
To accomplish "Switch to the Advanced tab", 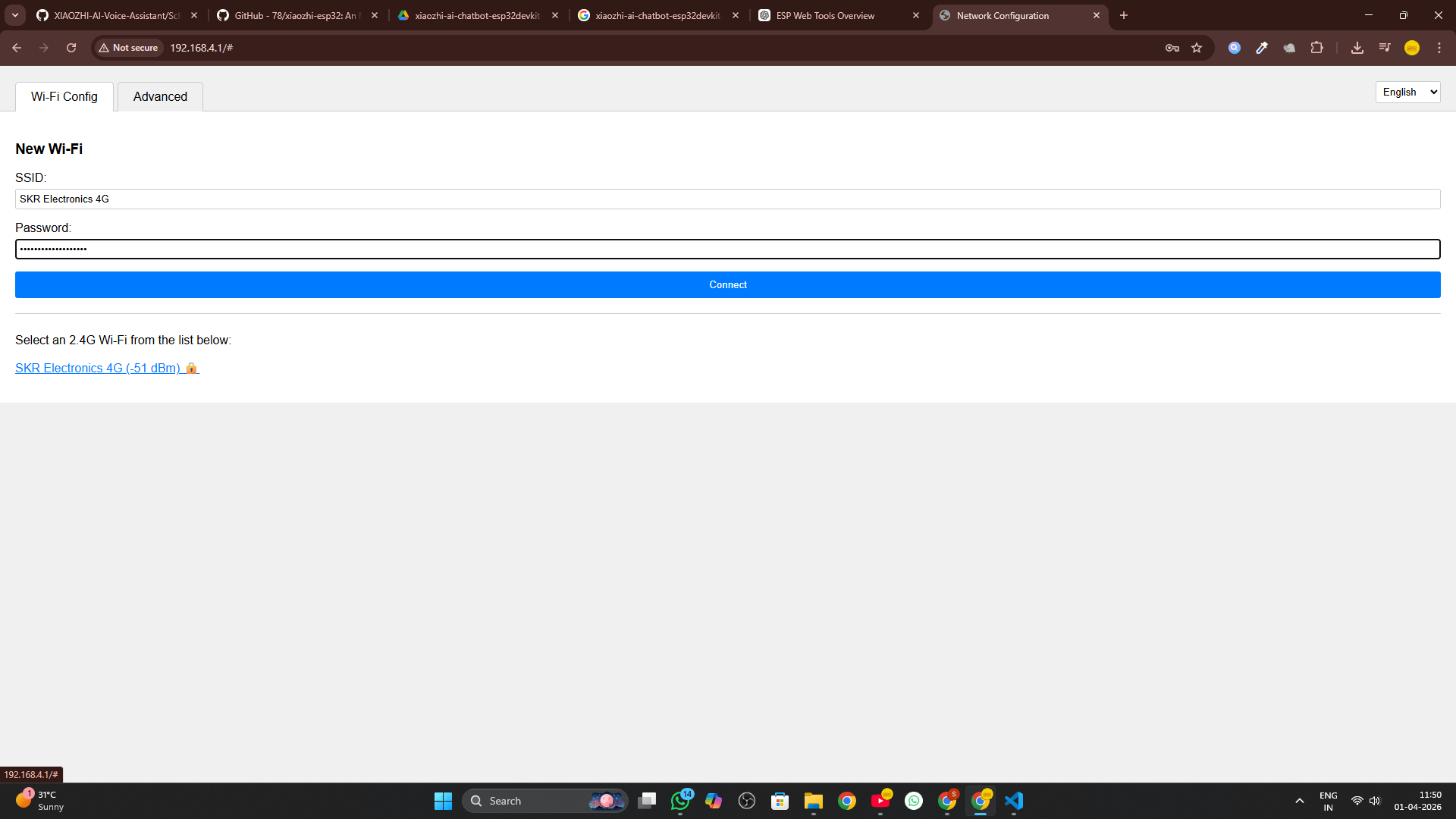I will click(159, 96).
